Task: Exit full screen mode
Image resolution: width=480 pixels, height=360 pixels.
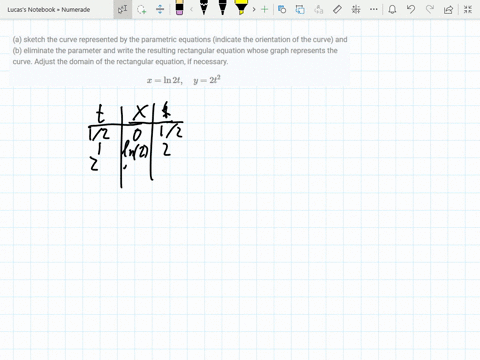Action: point(468,9)
